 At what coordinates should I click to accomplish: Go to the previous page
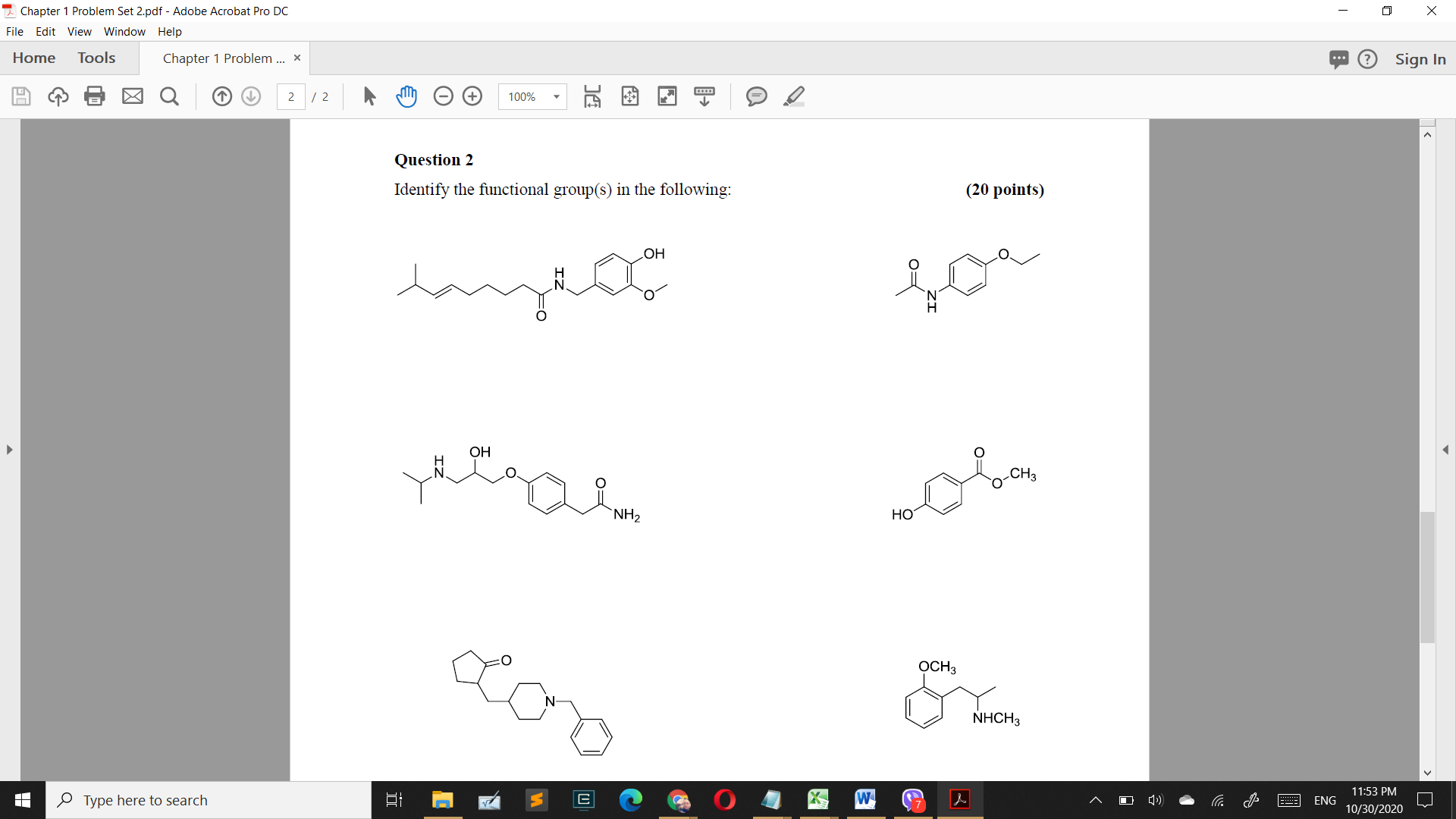point(221,96)
